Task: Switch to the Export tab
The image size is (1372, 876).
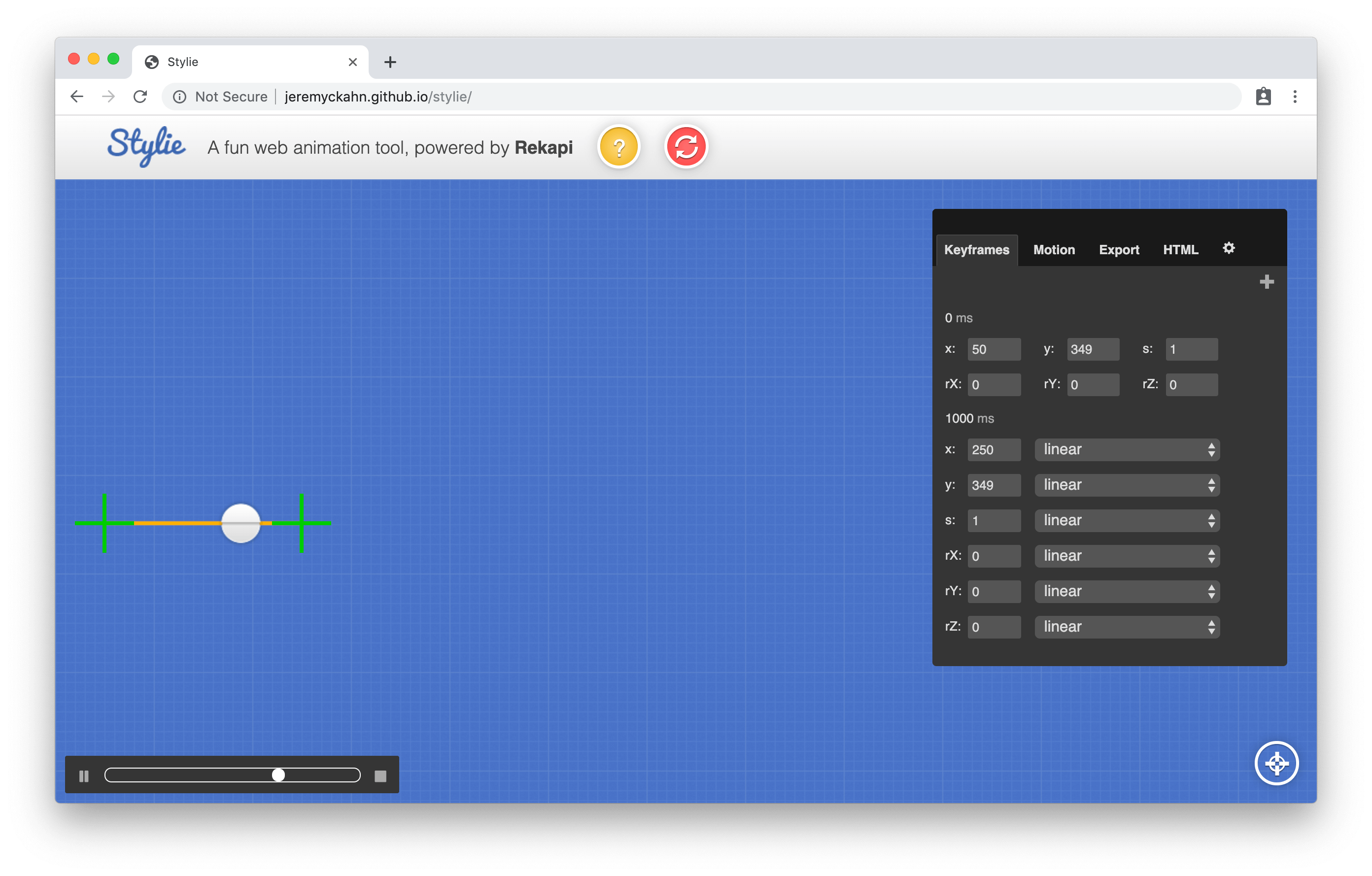Action: [1119, 249]
